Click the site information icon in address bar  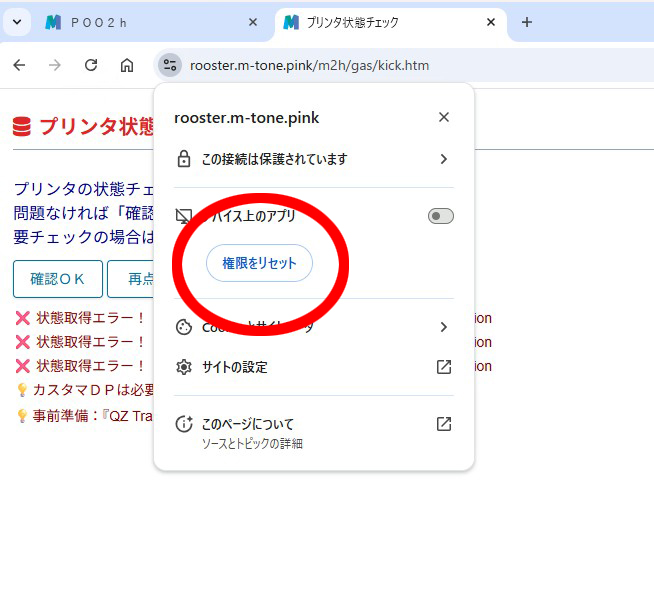(168, 65)
